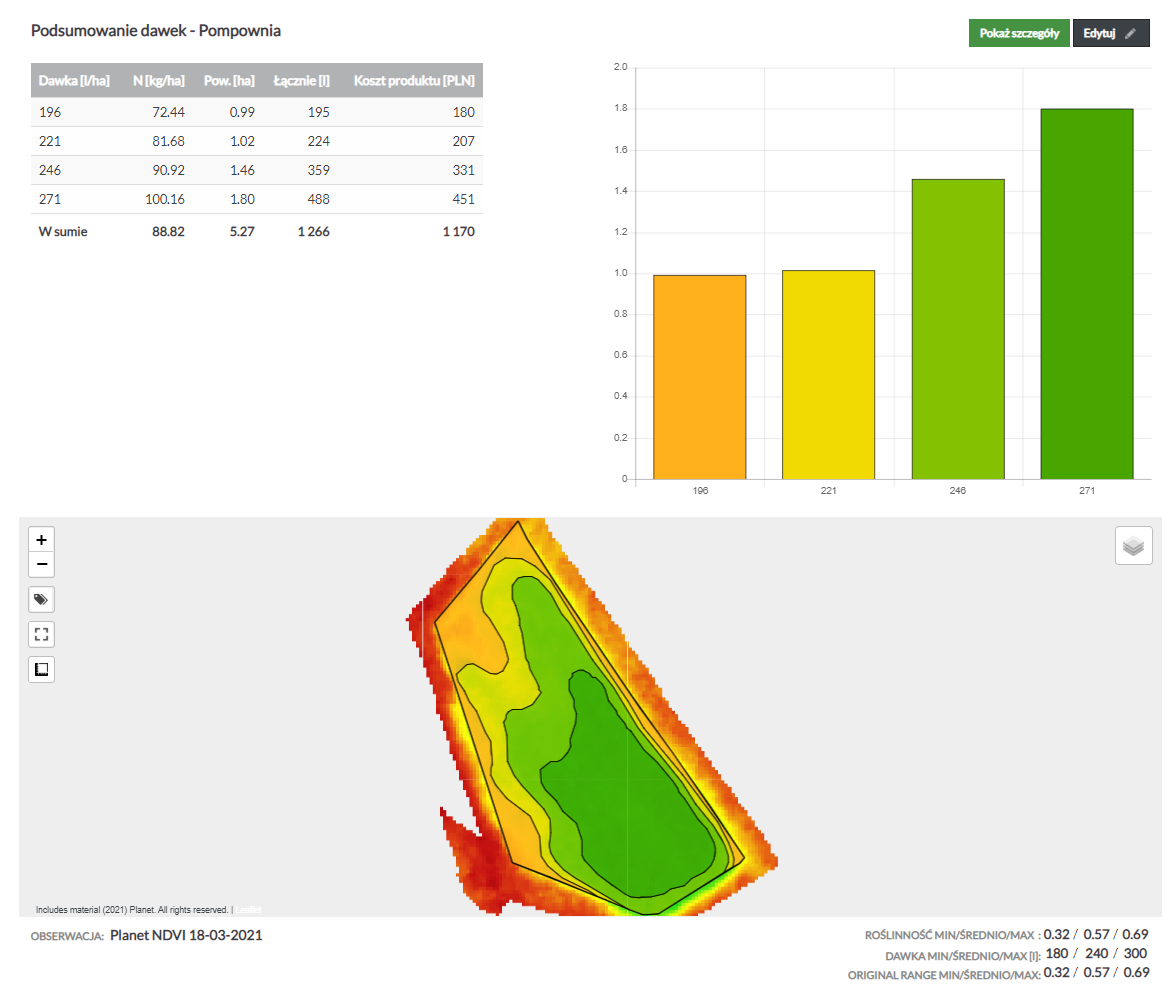Open the map layers selector
1171x992 pixels.
[1133, 546]
